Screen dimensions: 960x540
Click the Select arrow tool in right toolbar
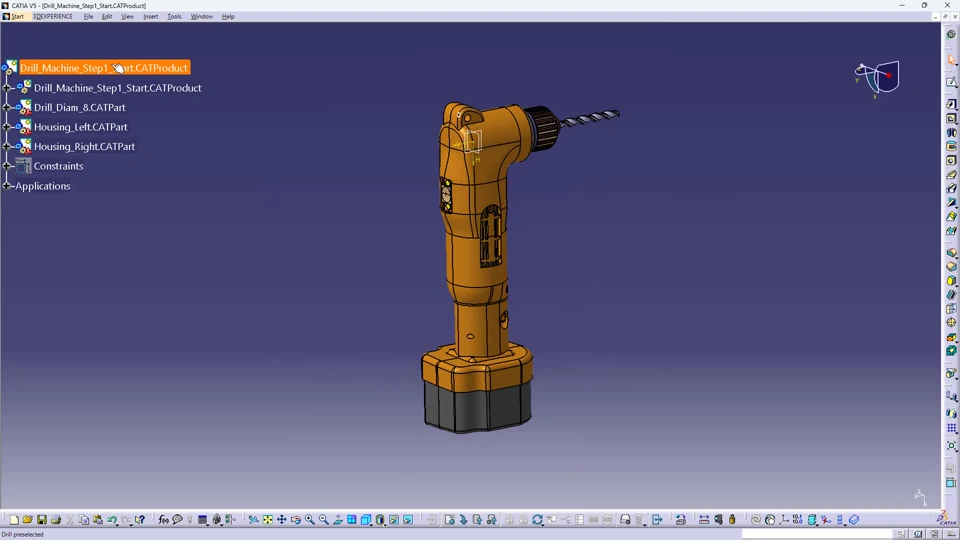click(951, 60)
